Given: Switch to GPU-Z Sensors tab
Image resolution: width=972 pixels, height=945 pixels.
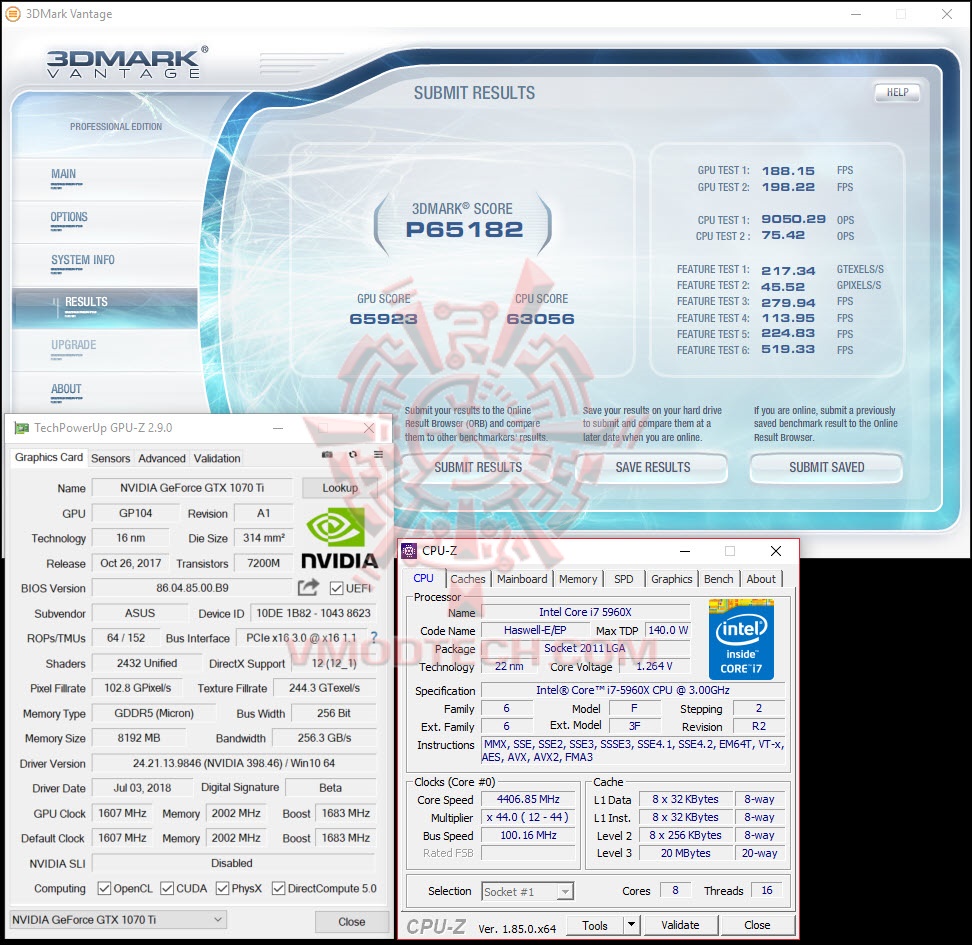Looking at the screenshot, I should click(x=110, y=458).
